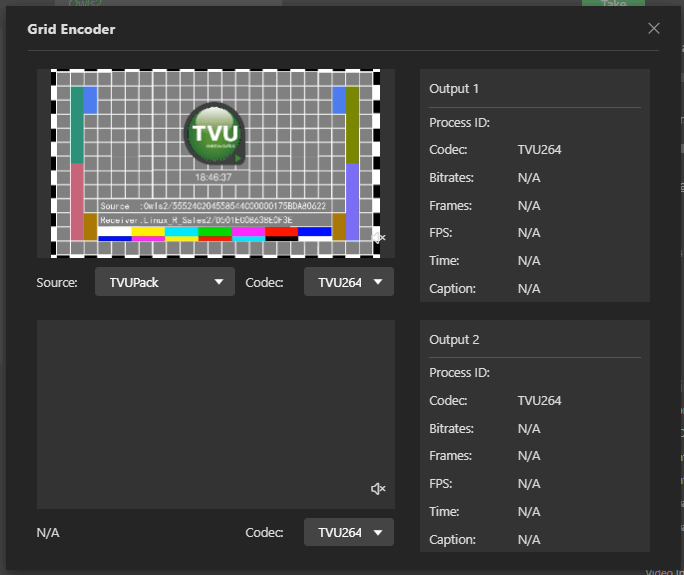Click Output 2 FPS N/A value
Image resolution: width=684 pixels, height=575 pixels.
point(529,483)
